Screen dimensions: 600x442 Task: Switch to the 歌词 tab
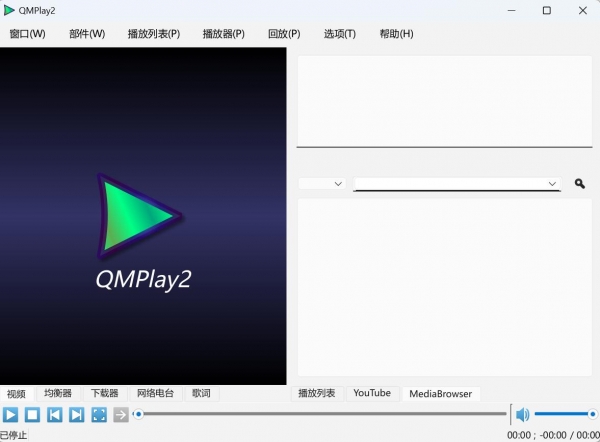click(x=201, y=393)
